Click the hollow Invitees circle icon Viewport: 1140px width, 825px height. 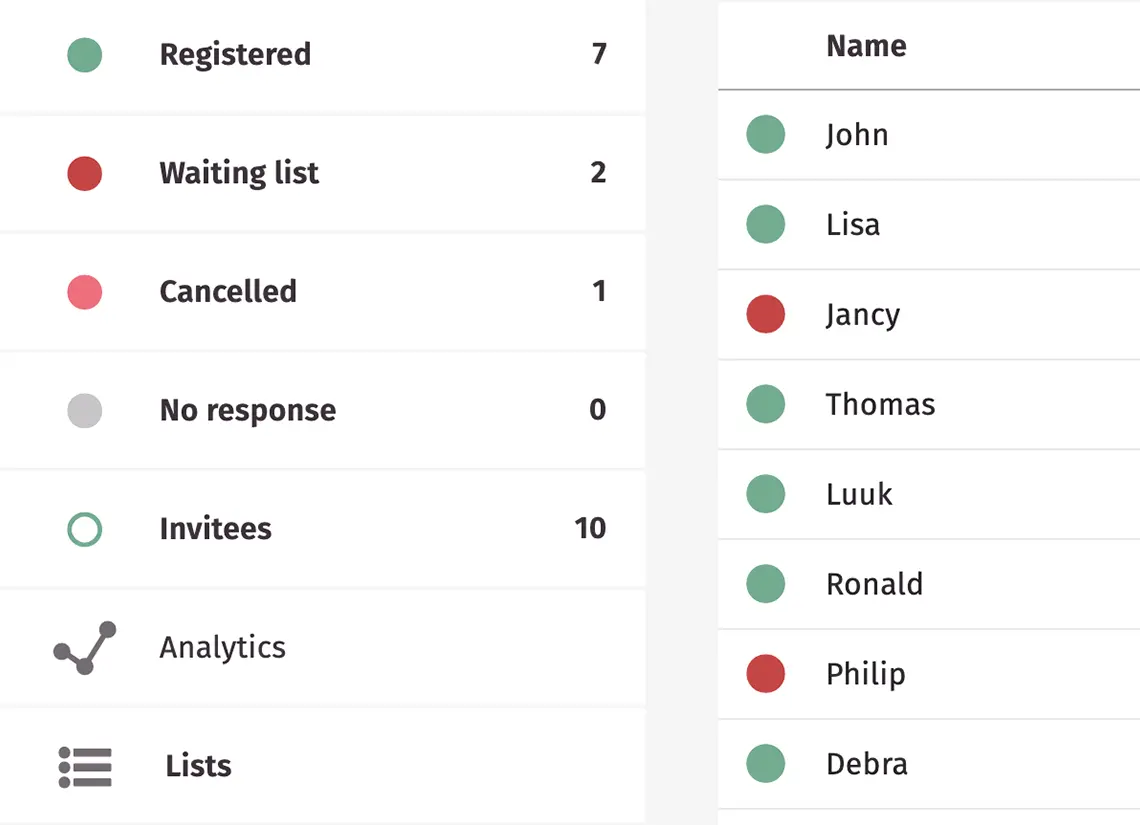click(85, 529)
